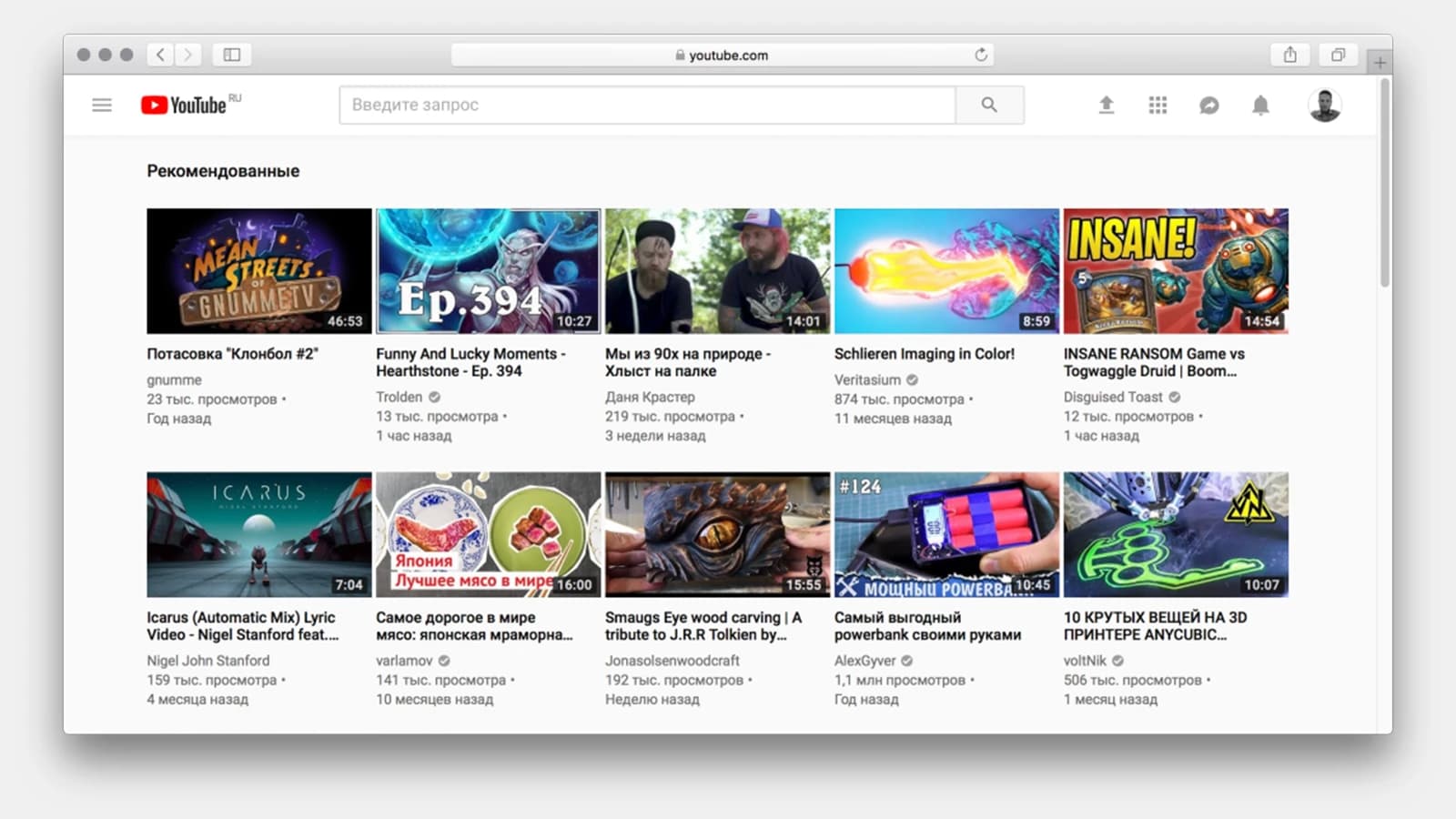Play the 'INSANE!' Hearthstone video thumbnail
Screen dimensions: 1456x819
[x=1176, y=271]
